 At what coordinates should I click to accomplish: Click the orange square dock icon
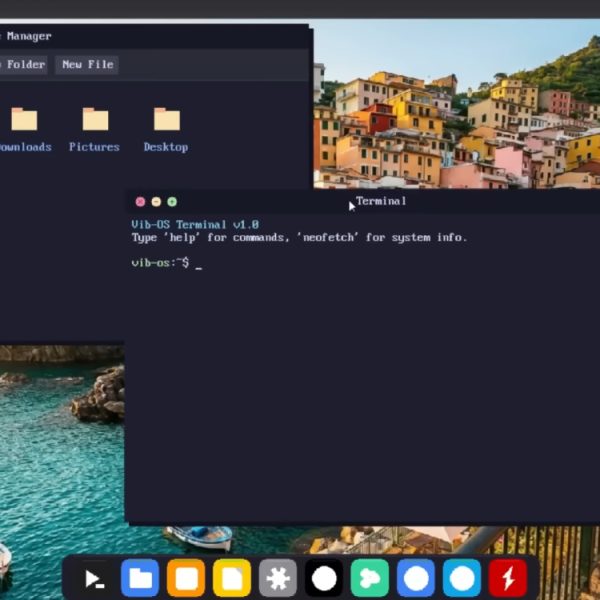tap(186, 578)
